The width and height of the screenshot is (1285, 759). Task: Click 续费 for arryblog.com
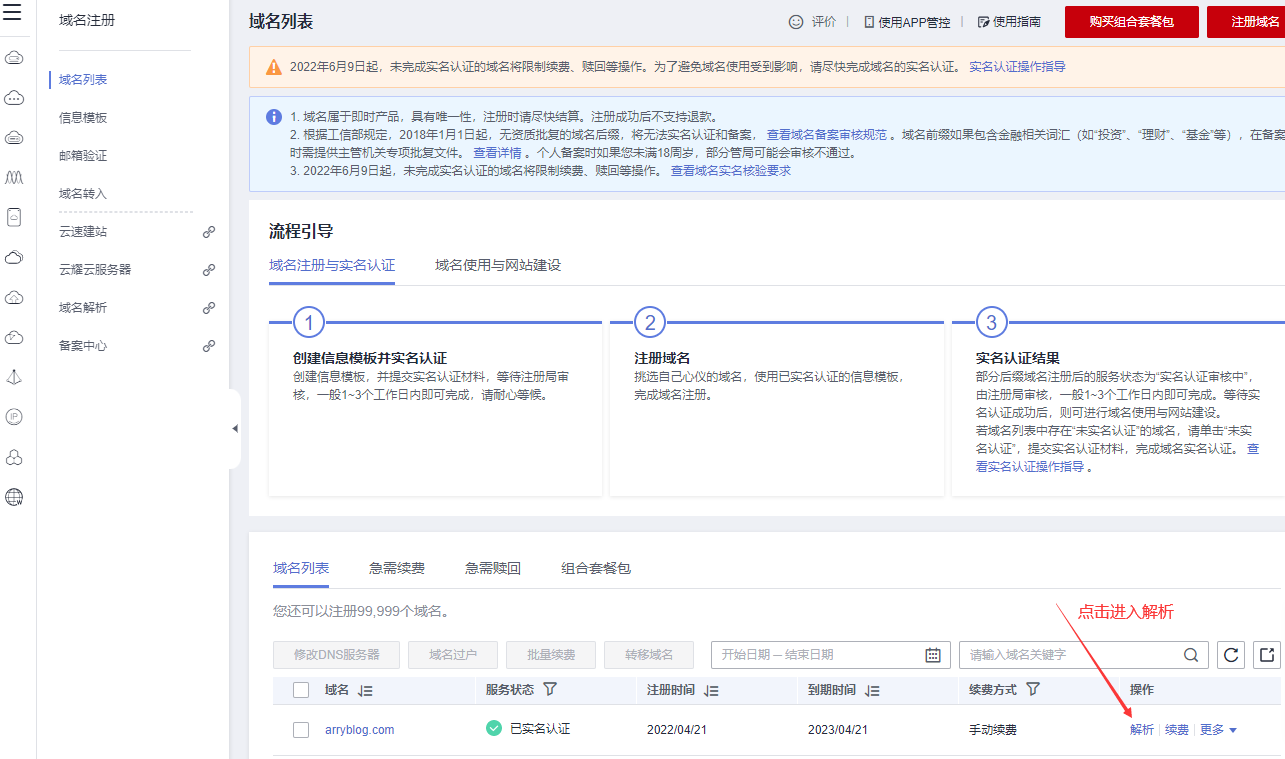[1177, 730]
